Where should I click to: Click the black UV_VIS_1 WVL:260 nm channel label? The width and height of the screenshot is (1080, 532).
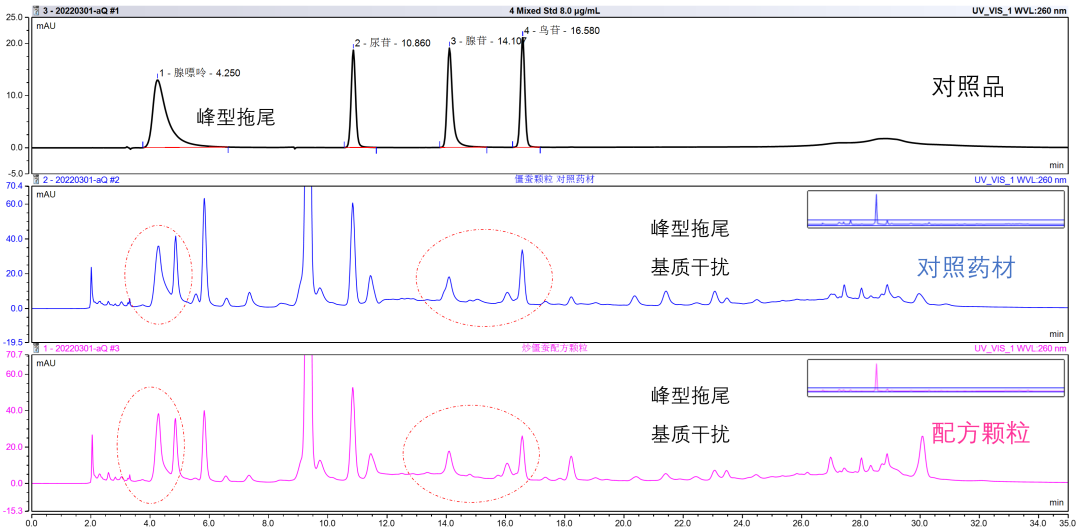click(x=1020, y=10)
